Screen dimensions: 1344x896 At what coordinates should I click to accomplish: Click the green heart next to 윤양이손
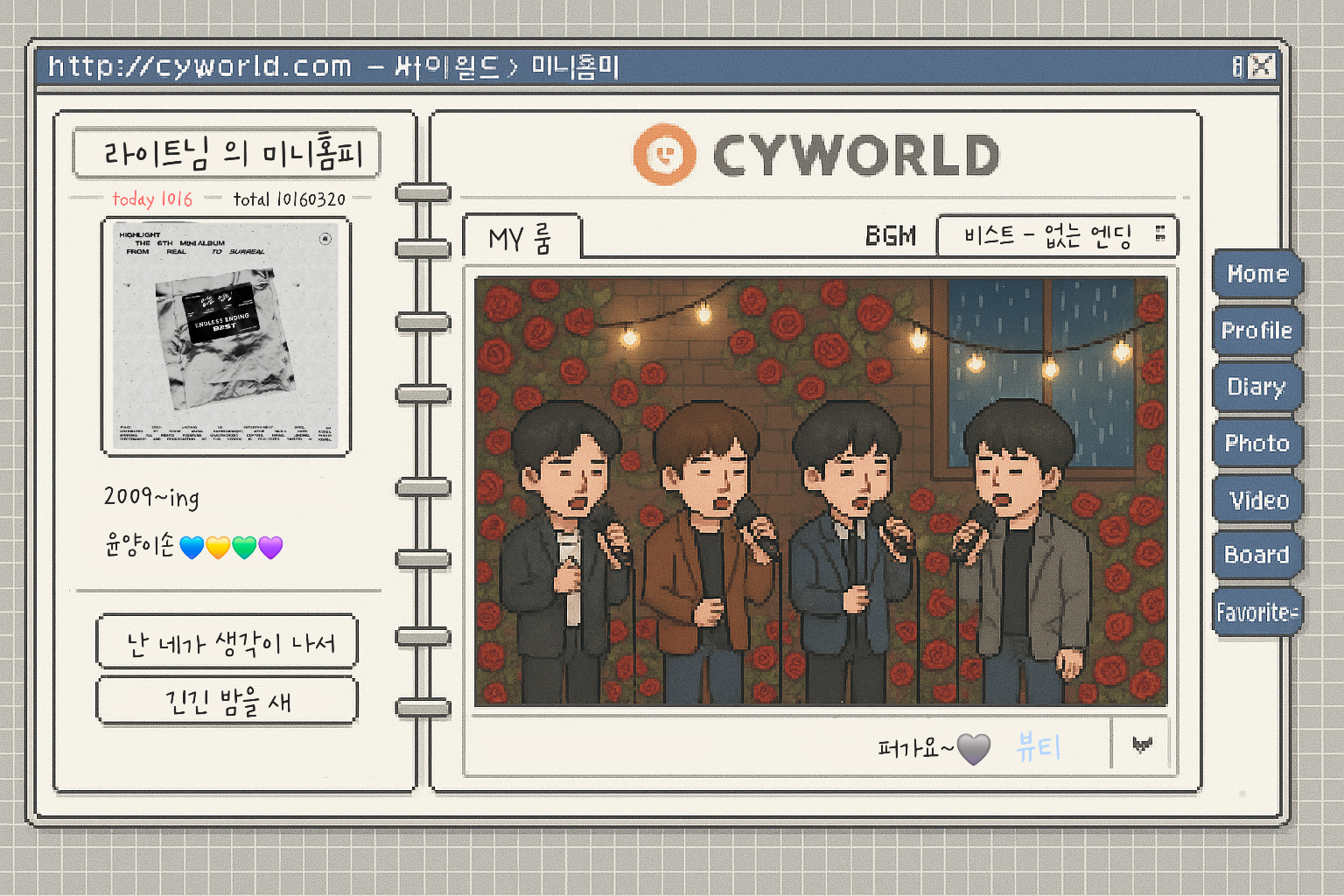[244, 548]
